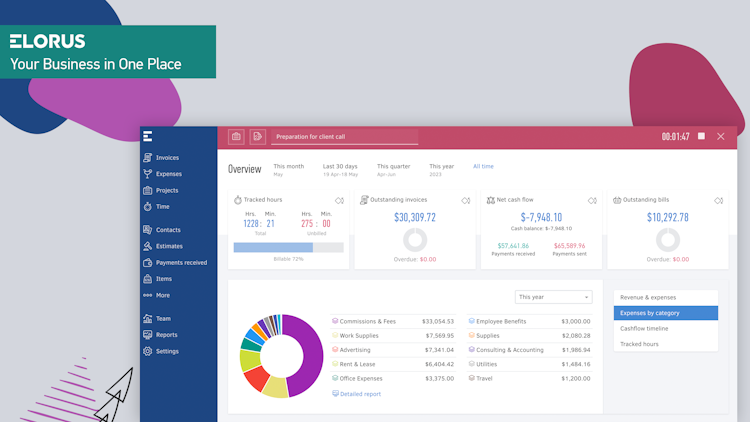The image size is (750, 422).
Task: Stop the running timer
Action: (701, 136)
